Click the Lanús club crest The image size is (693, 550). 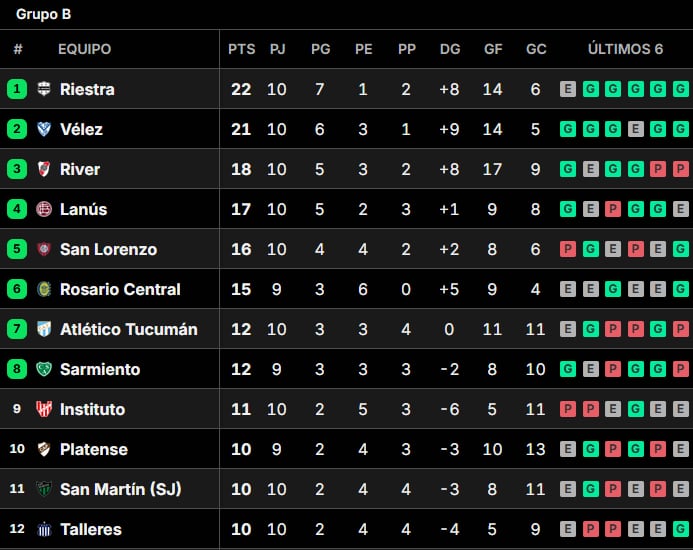[44, 209]
